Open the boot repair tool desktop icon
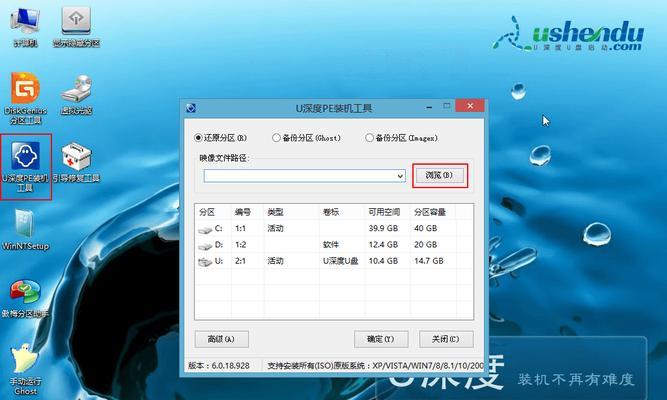This screenshot has height=400, width=667. [76, 163]
